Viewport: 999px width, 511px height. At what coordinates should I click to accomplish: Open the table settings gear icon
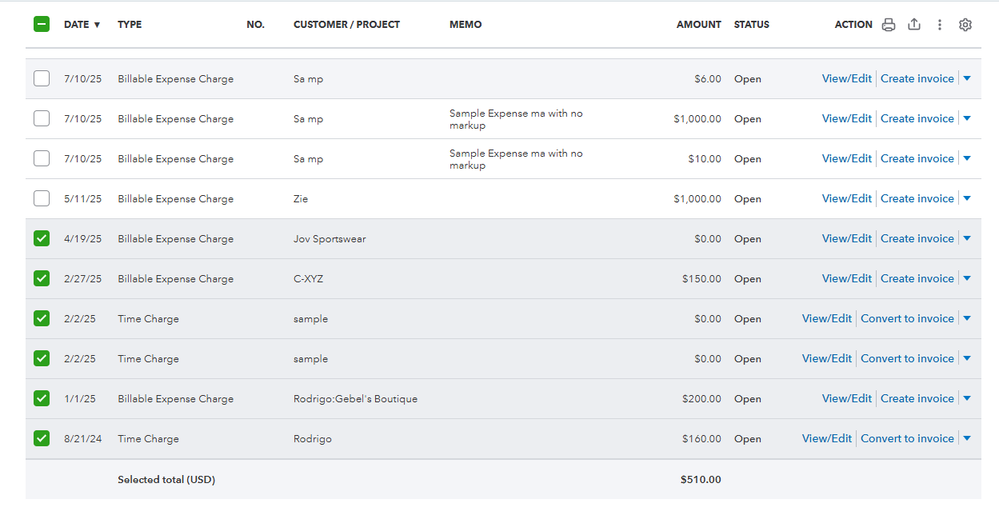pos(965,25)
